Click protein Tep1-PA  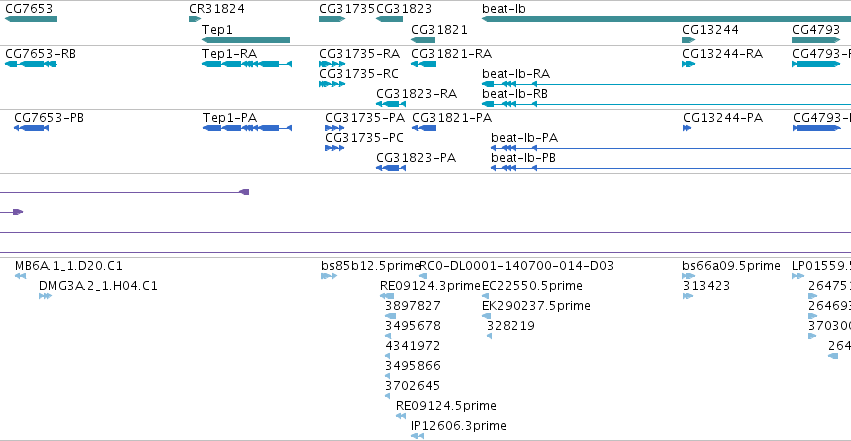pos(230,118)
